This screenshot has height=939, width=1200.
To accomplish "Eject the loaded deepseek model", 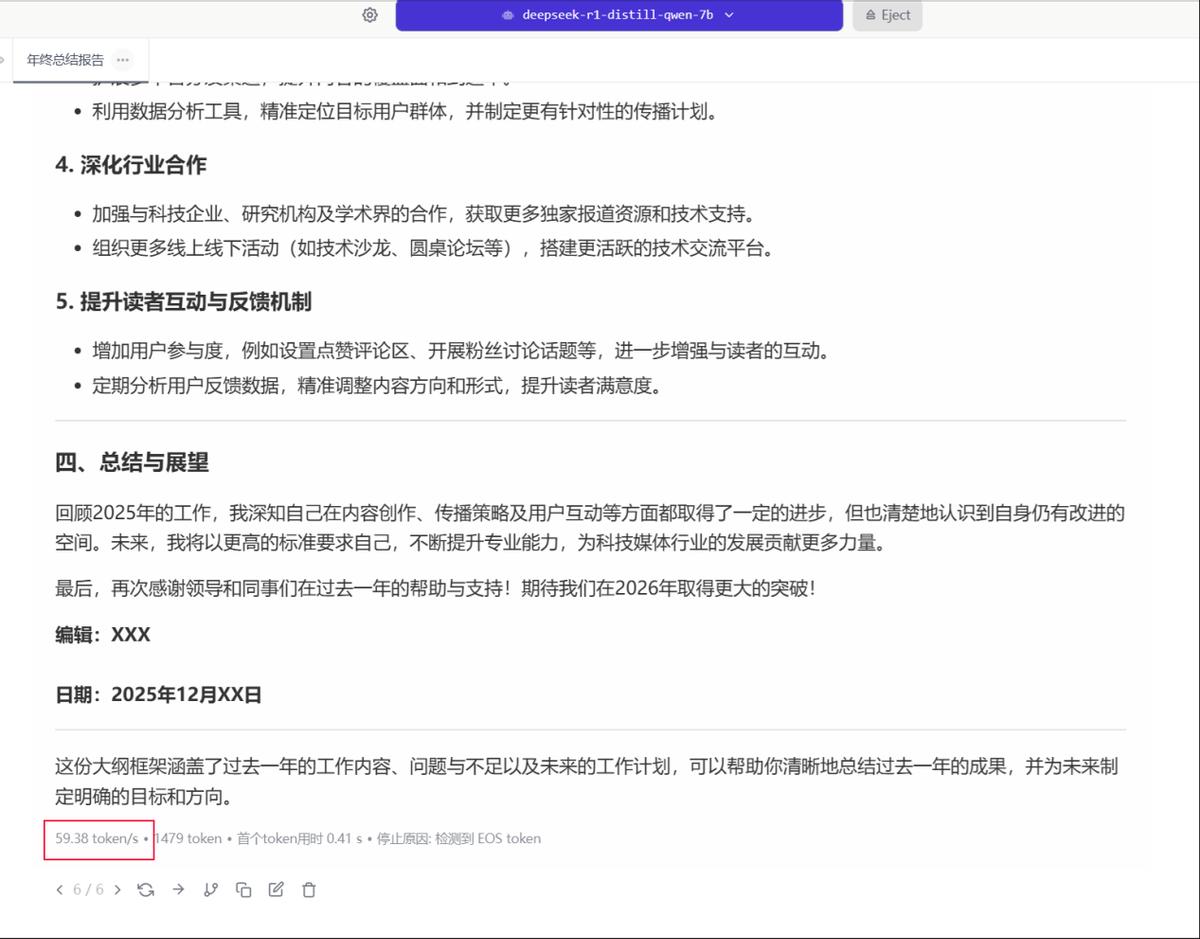I will click(x=886, y=15).
